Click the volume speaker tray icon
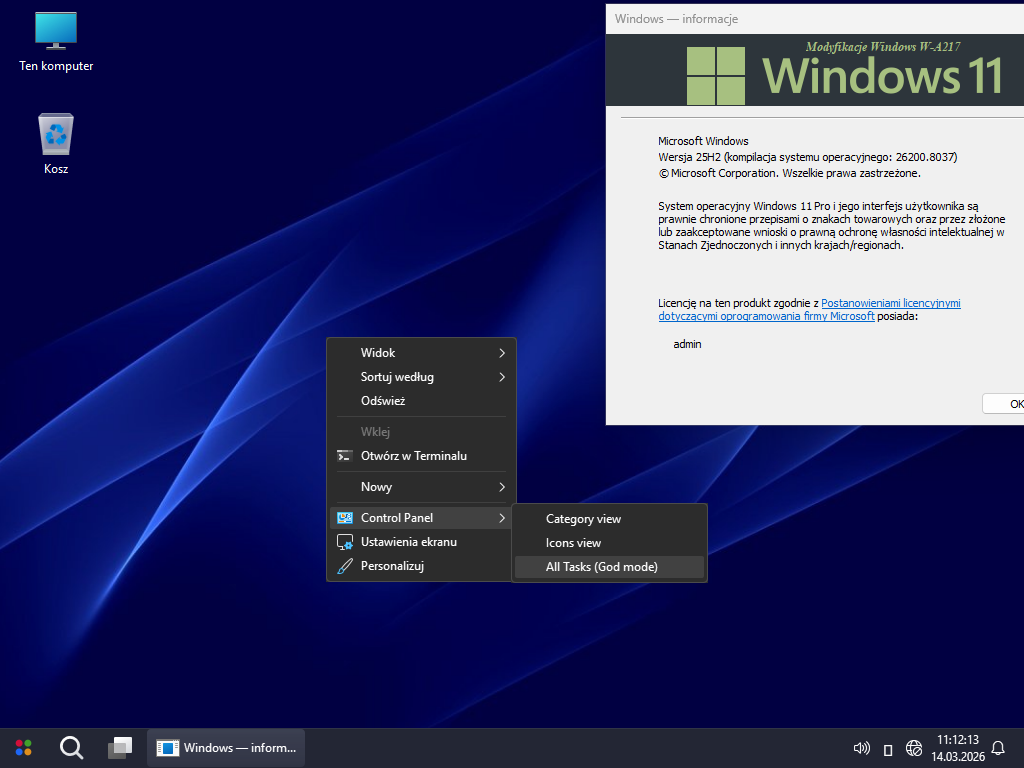This screenshot has height=768, width=1024. (860, 748)
